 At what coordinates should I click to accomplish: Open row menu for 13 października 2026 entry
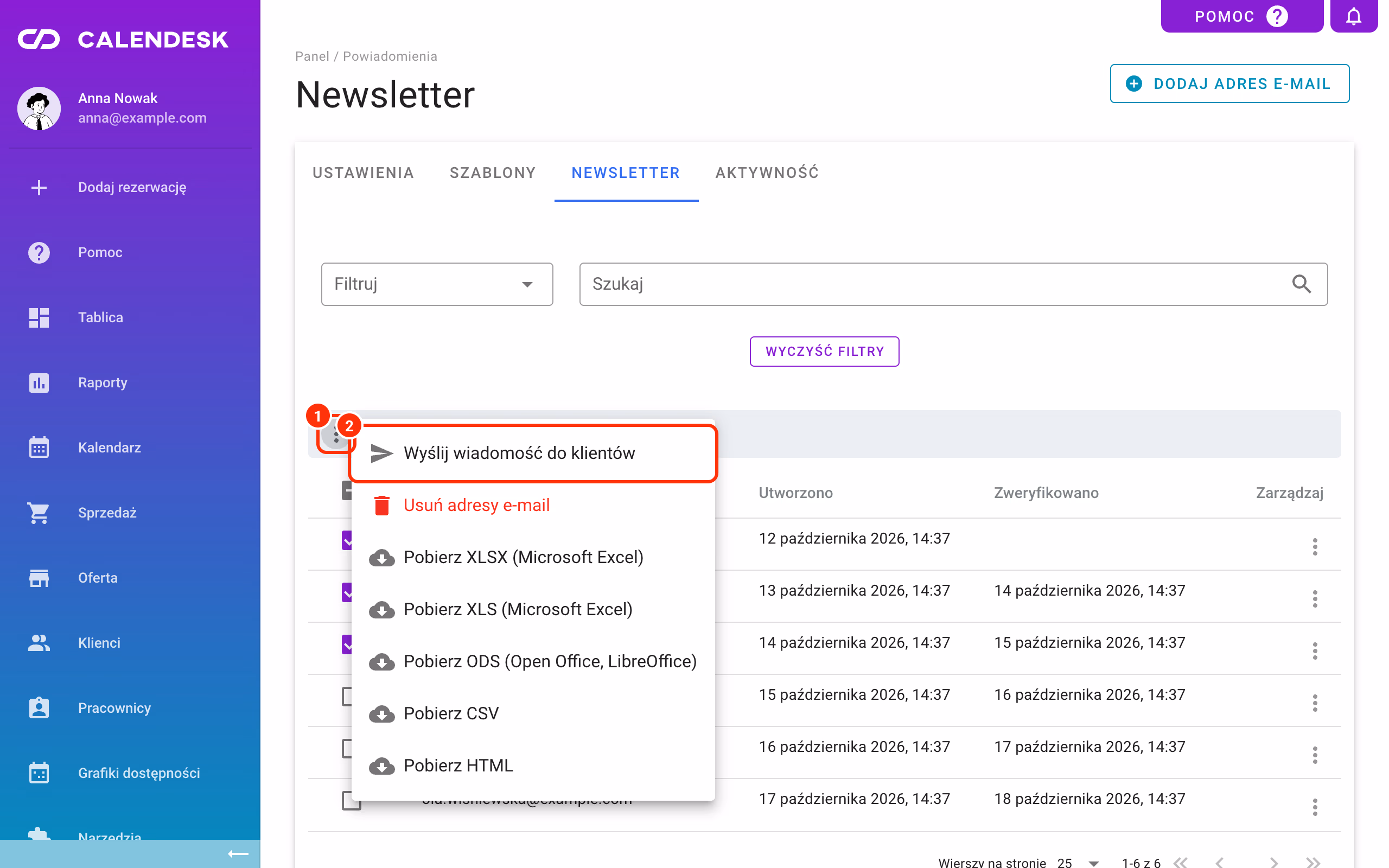coord(1314,599)
